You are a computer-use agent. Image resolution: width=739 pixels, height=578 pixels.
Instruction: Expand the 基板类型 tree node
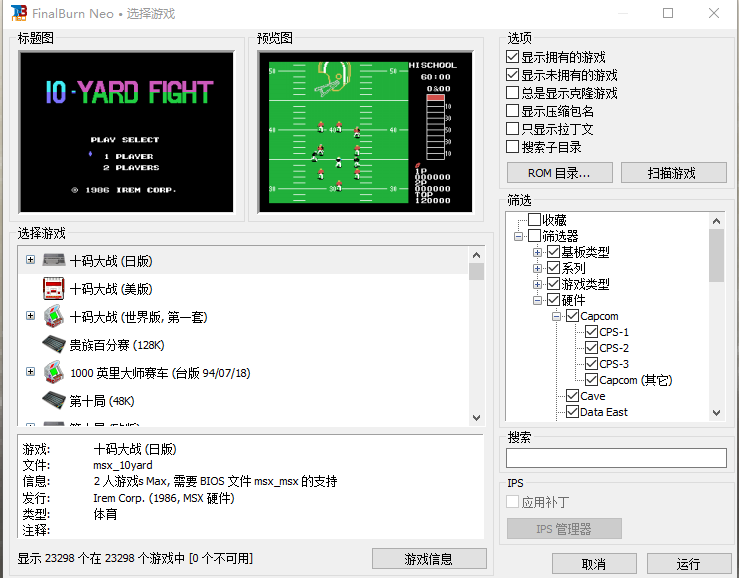(x=537, y=252)
